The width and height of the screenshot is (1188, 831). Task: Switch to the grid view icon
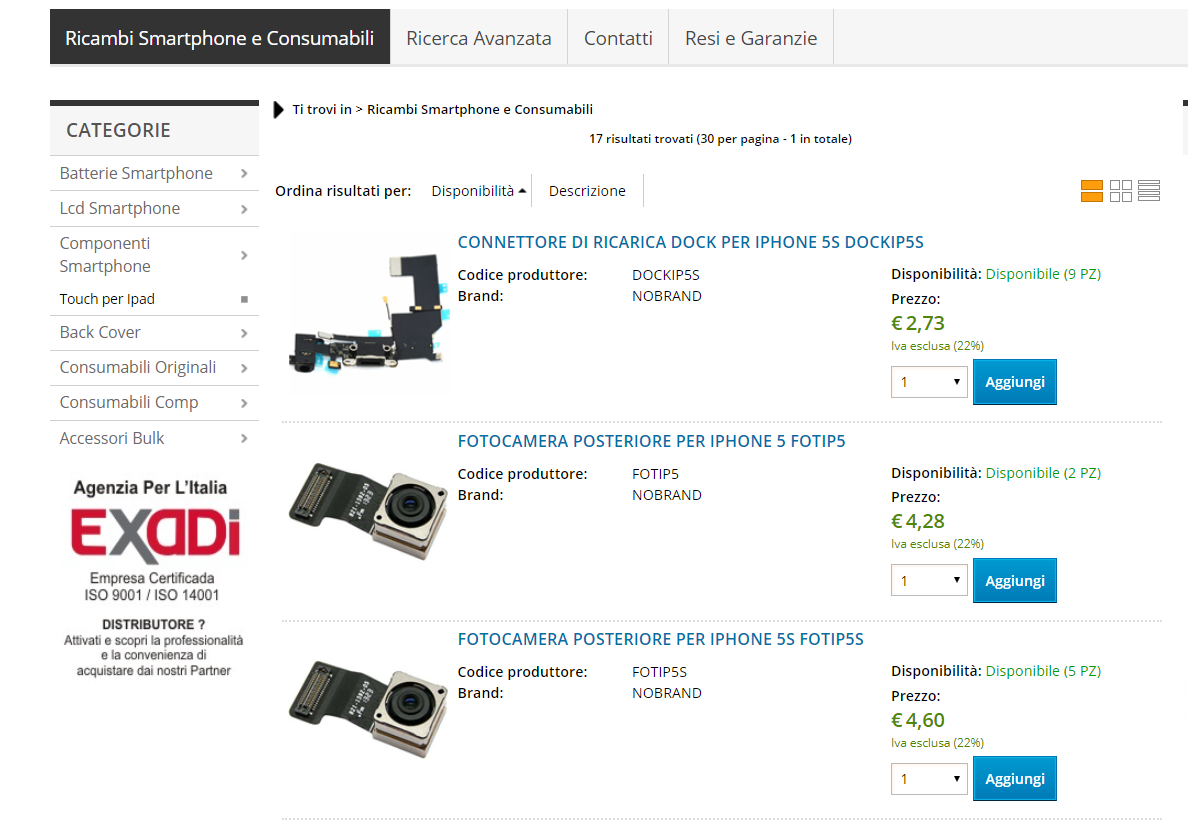1121,191
